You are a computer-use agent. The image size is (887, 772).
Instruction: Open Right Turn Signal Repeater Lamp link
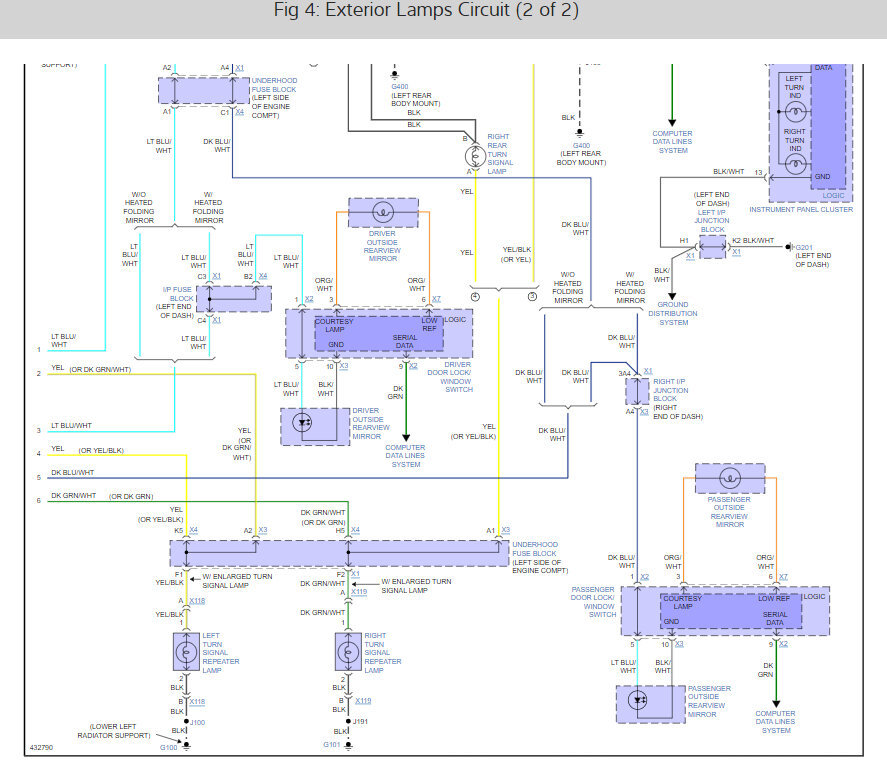click(383, 653)
